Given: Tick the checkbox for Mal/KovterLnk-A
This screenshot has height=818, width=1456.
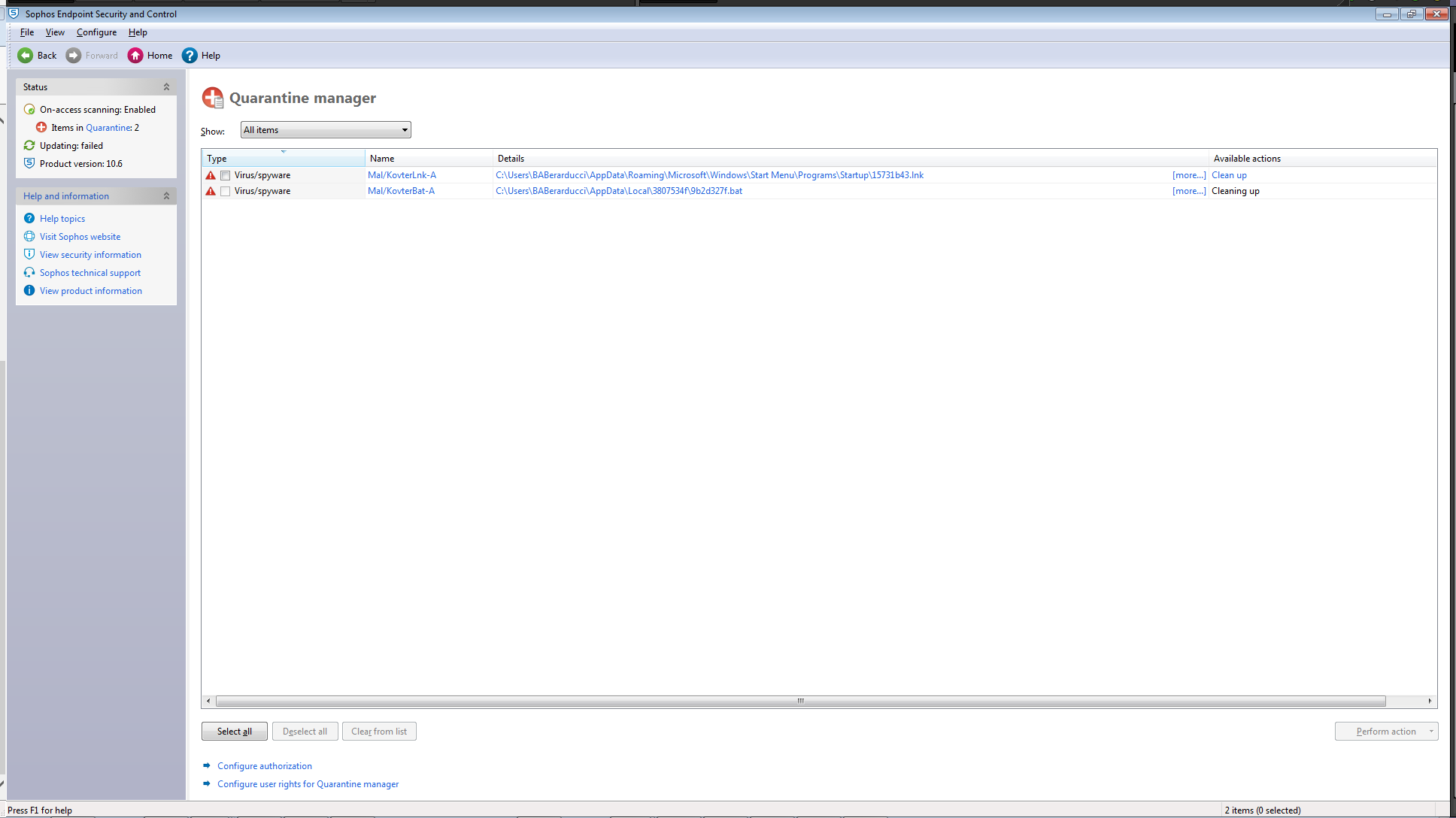Looking at the screenshot, I should [x=225, y=176].
